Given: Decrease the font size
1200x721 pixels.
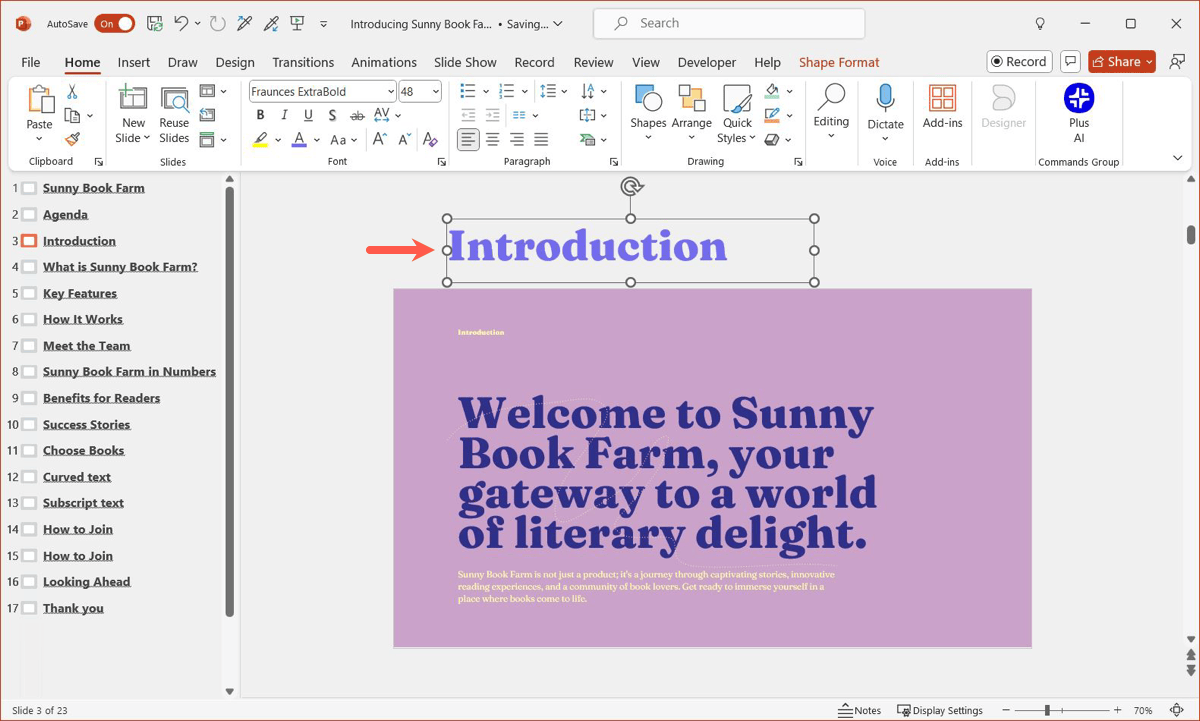Looking at the screenshot, I should pos(404,140).
